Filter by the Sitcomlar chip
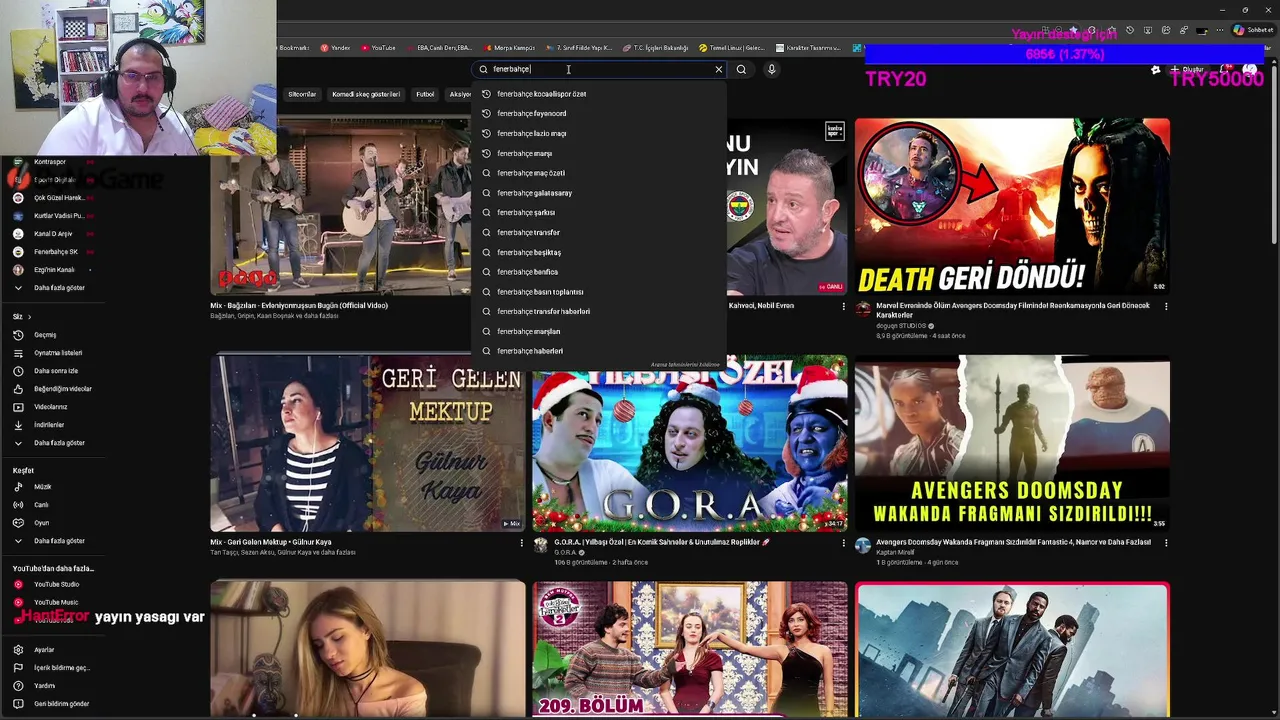The image size is (1280, 720). (x=302, y=94)
